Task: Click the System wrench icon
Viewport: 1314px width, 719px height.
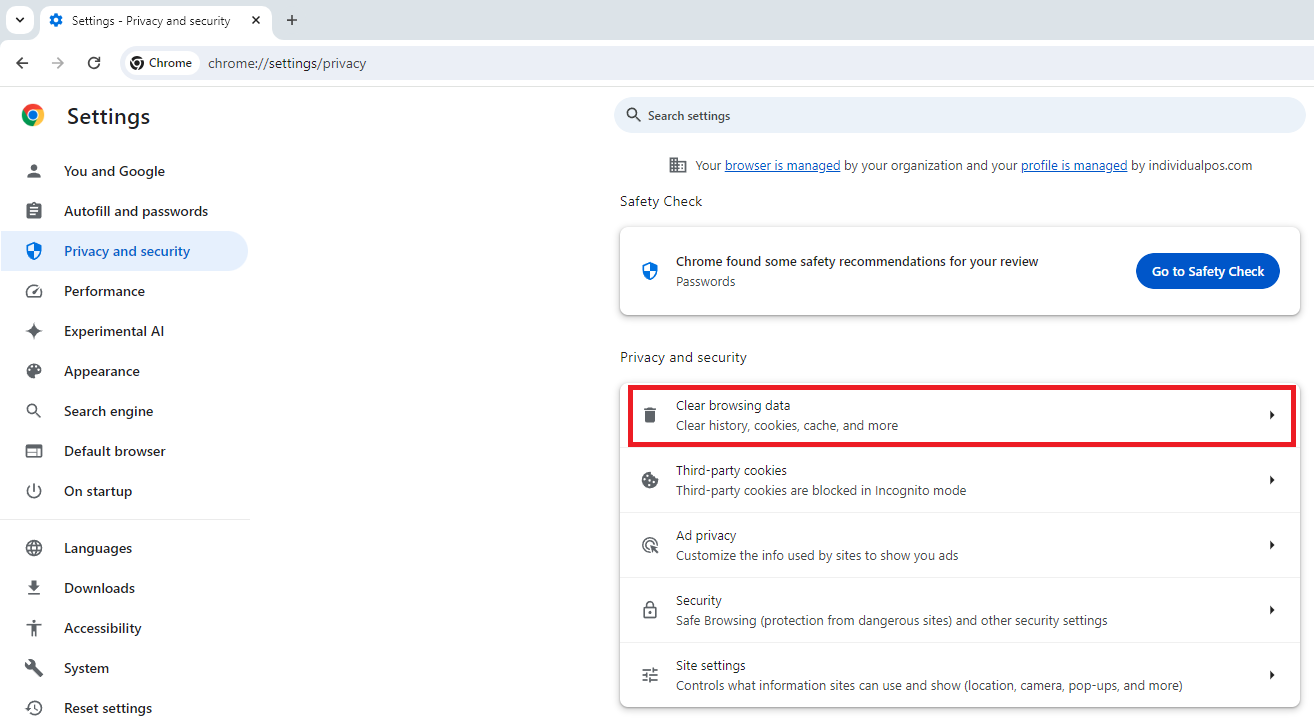Action: pos(34,668)
